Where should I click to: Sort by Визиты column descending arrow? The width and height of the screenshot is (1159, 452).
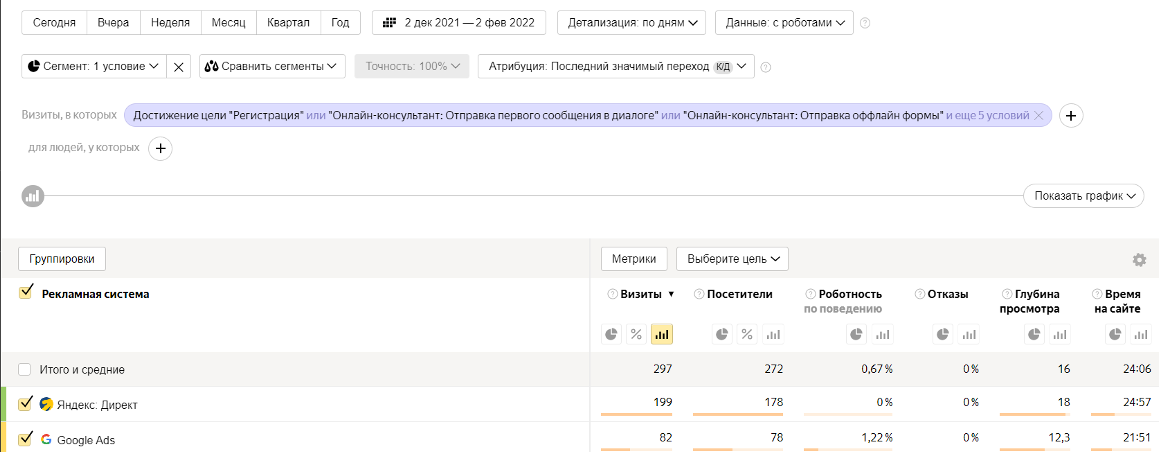point(671,295)
